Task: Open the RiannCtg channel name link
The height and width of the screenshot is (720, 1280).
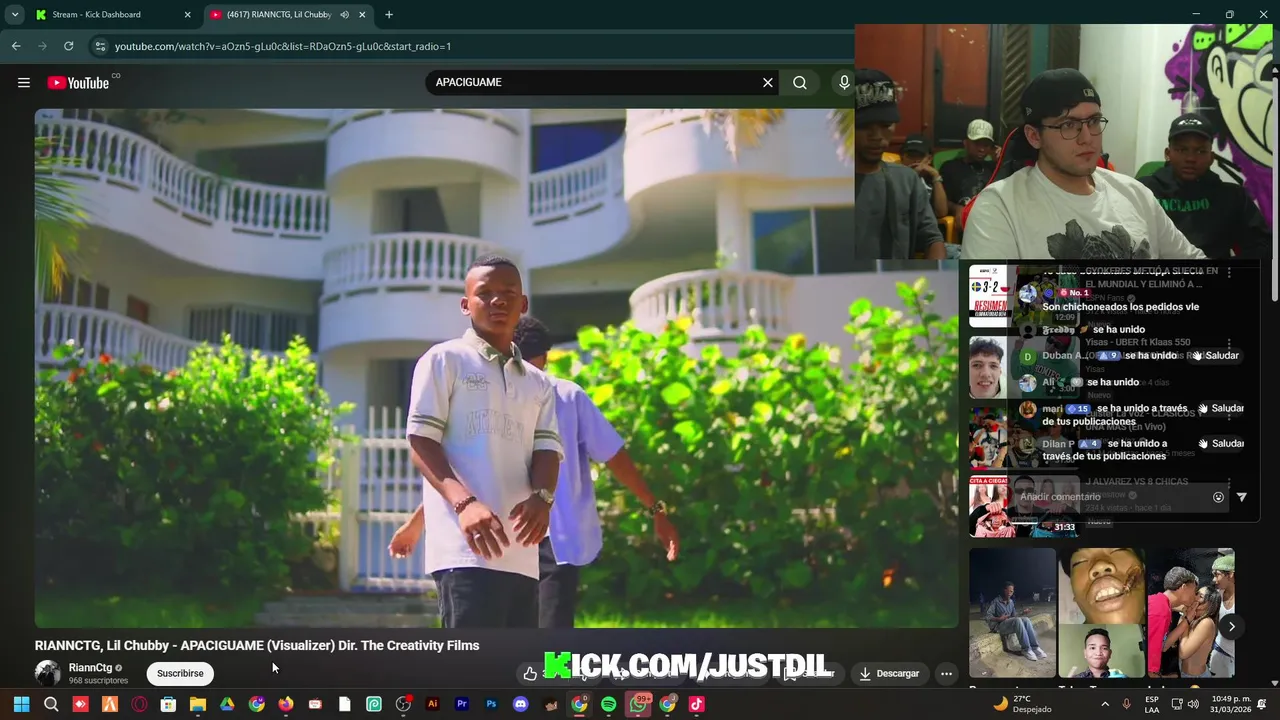Action: 90,668
